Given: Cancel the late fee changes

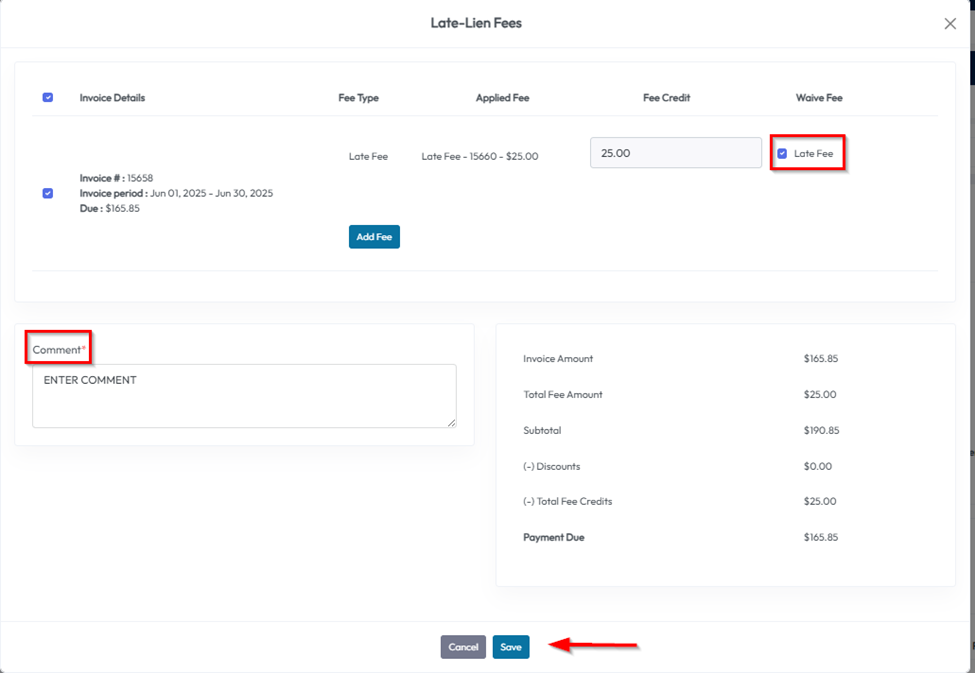Looking at the screenshot, I should pyautogui.click(x=463, y=647).
